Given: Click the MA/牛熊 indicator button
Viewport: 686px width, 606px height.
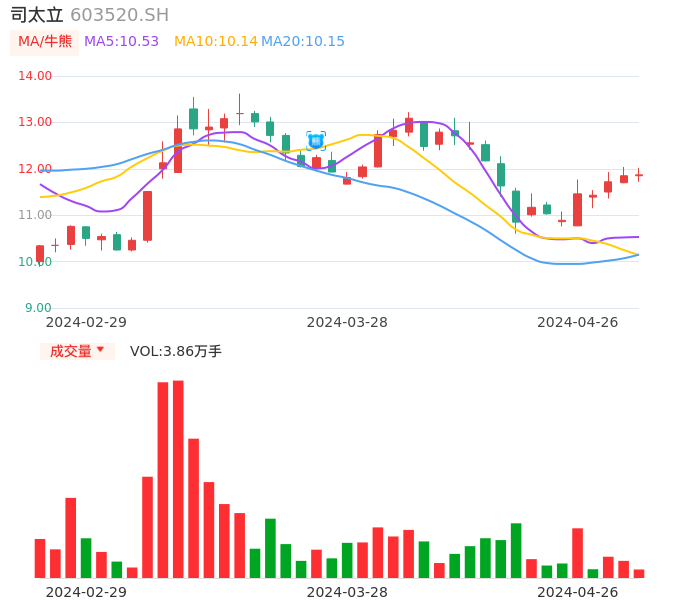Looking at the screenshot, I should 45,42.
